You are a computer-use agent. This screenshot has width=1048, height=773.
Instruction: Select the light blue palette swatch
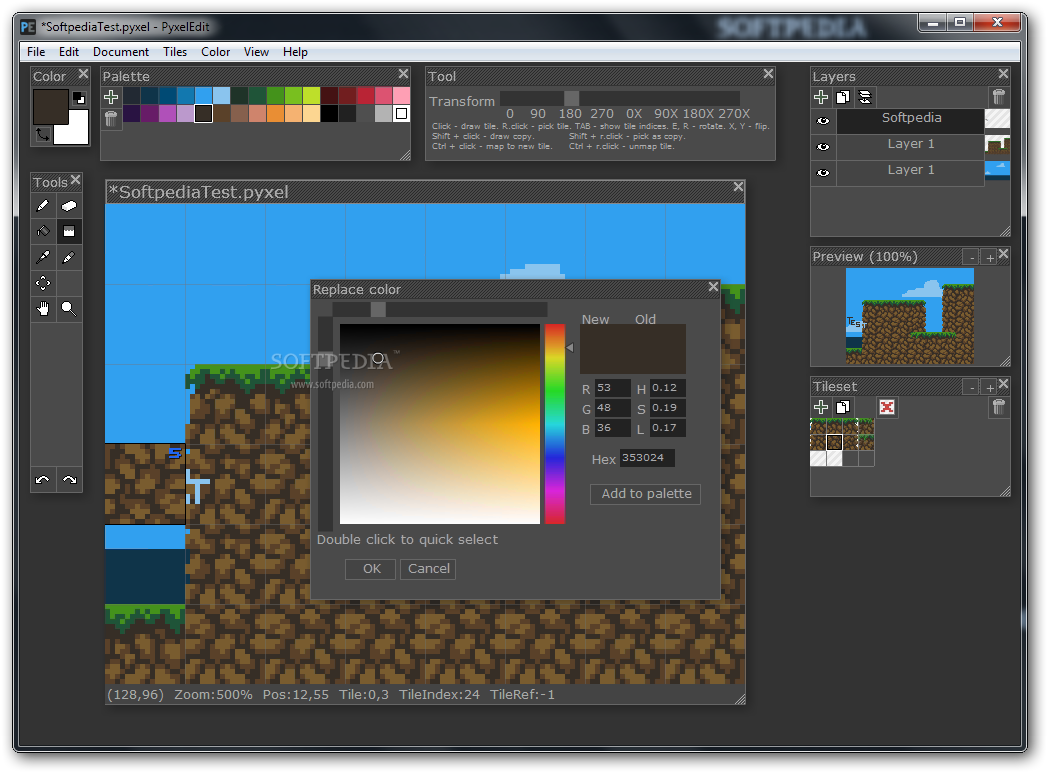coord(221,96)
